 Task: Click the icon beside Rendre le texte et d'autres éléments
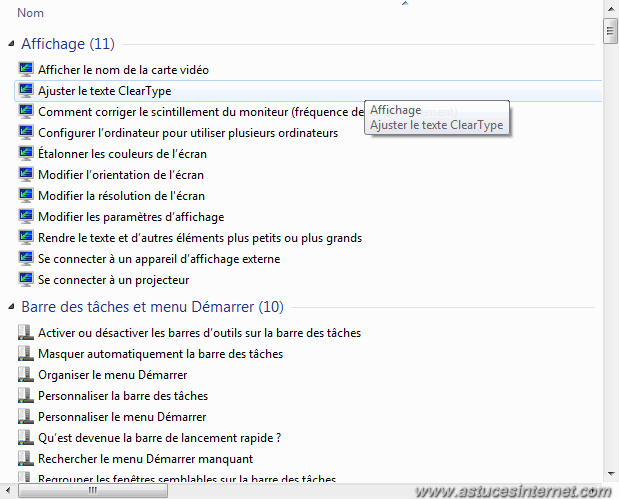(x=26, y=238)
